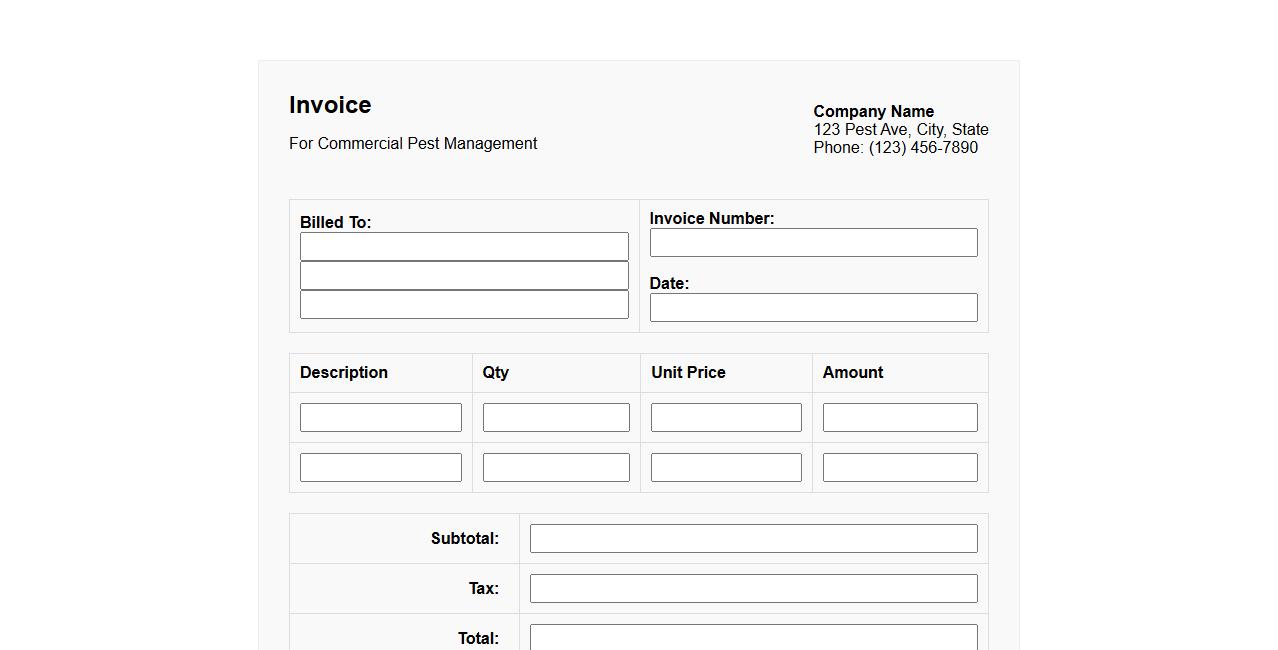
Task: Click the second row Description field
Action: pyautogui.click(x=380, y=467)
